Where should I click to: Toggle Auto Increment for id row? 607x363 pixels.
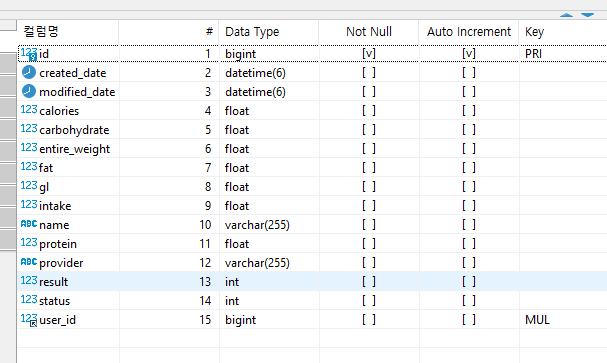(469, 53)
